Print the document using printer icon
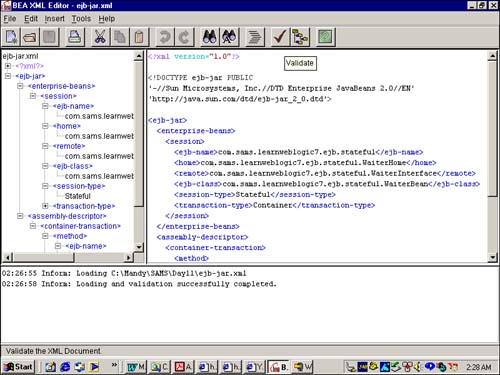Image resolution: width=500 pixels, height=375 pixels. [x=74, y=37]
